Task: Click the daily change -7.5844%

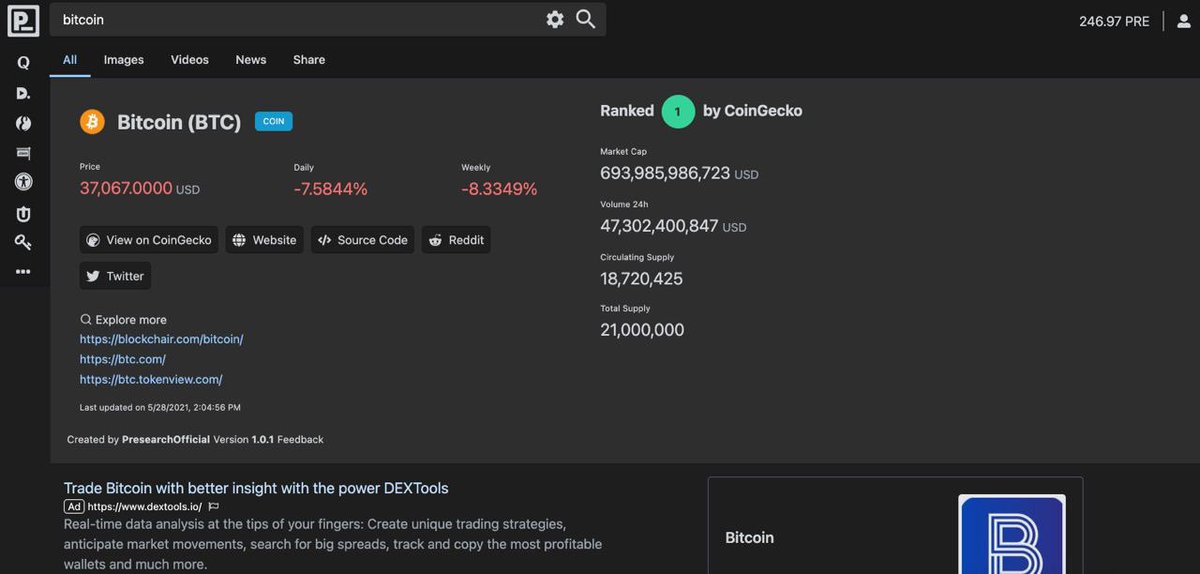Action: (x=331, y=189)
